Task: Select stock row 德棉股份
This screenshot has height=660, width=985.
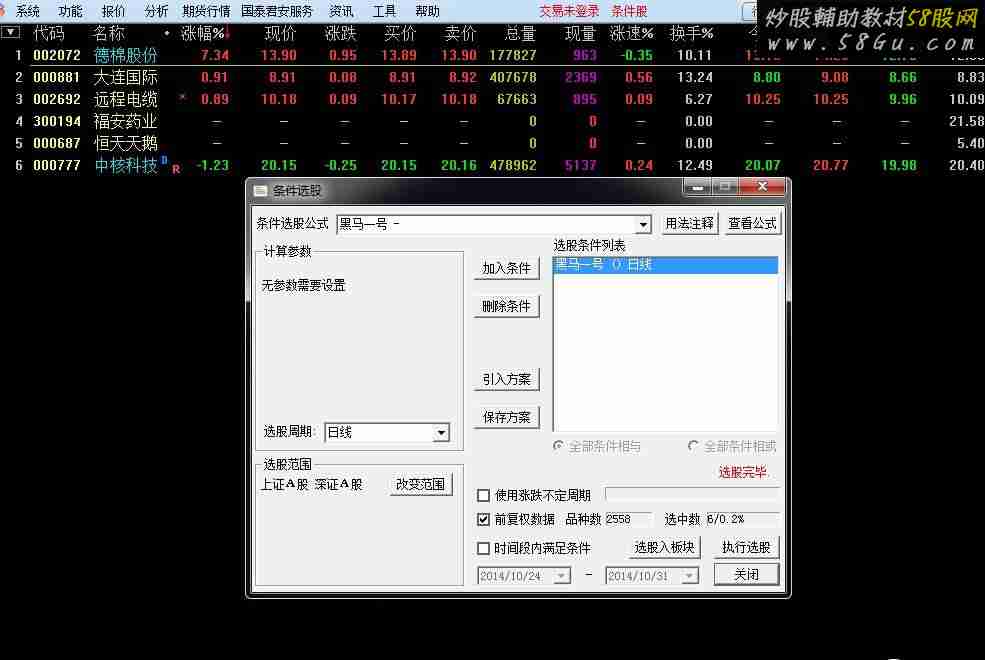Action: [492, 55]
